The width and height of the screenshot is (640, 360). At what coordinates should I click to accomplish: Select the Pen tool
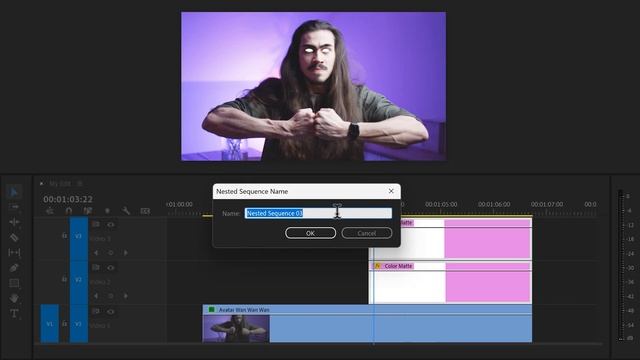coord(14,268)
